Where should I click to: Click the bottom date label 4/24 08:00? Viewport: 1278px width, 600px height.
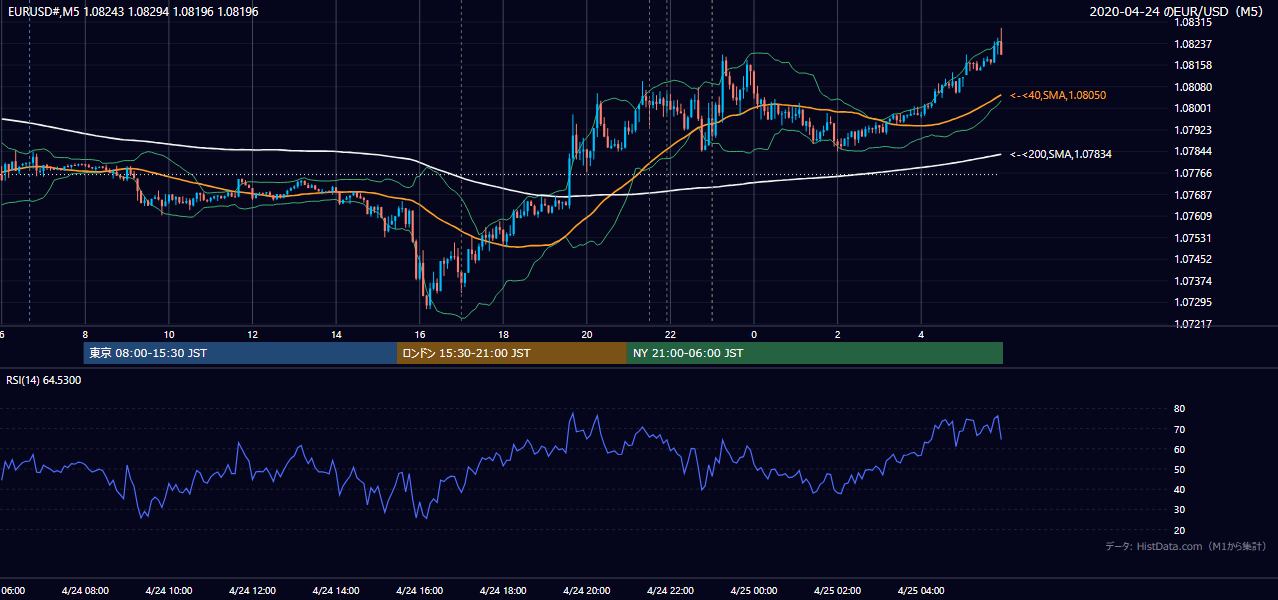[x=85, y=590]
